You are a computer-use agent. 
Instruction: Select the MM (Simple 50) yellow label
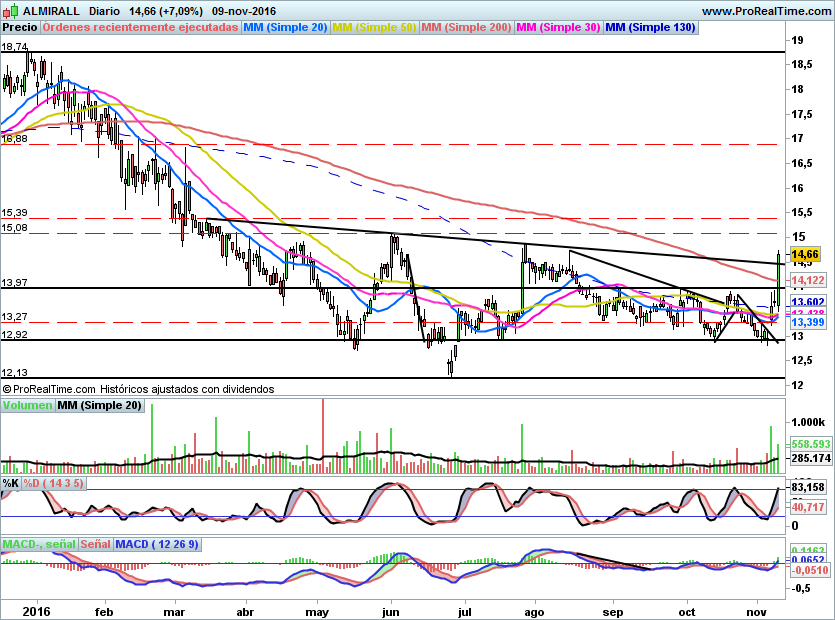(x=374, y=27)
